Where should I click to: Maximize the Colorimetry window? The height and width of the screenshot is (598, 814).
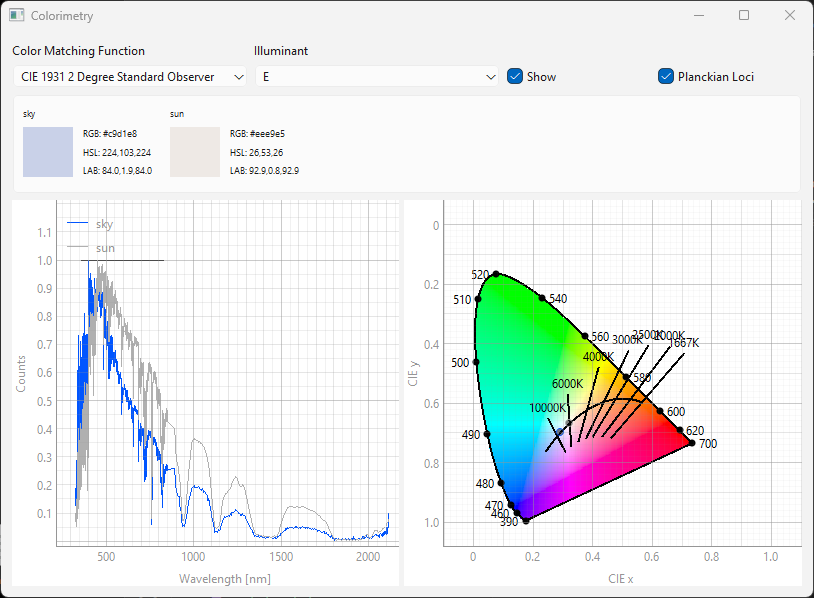[x=744, y=16]
